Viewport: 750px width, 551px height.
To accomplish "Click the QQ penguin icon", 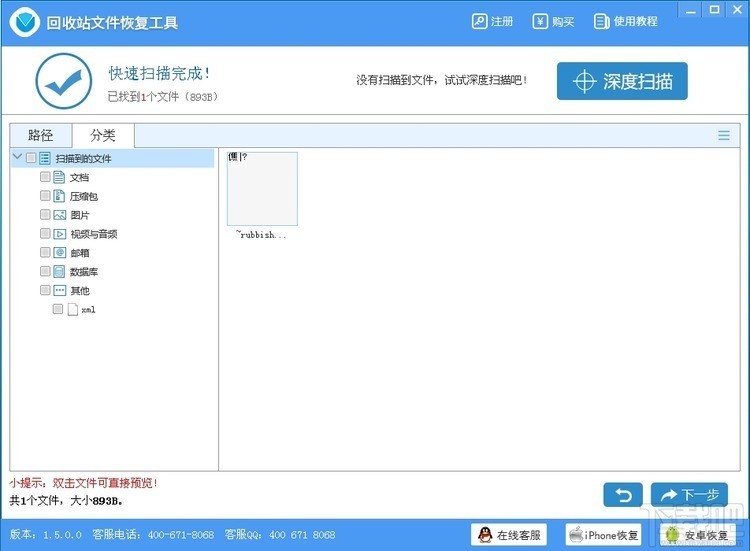I will (485, 535).
